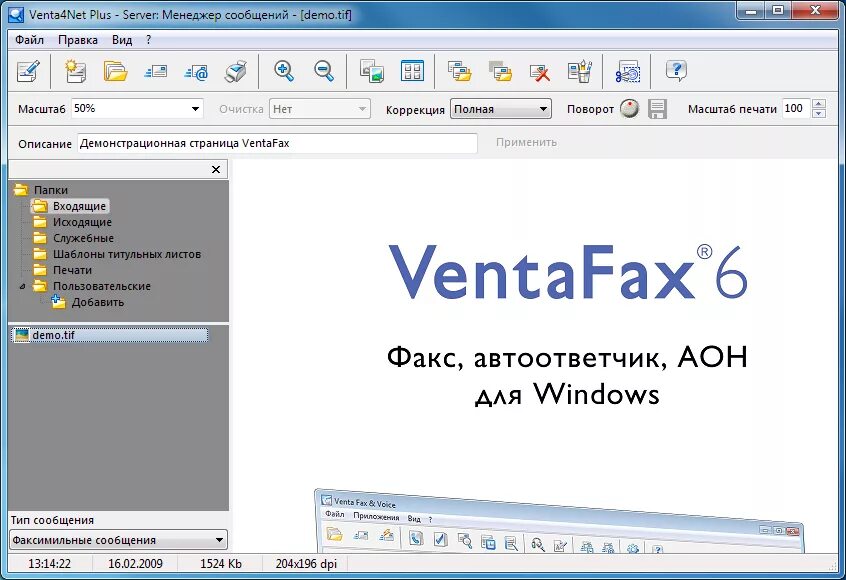Click the round rotation knob next to Поворот
Image resolution: width=846 pixels, height=580 pixels.
coord(629,108)
